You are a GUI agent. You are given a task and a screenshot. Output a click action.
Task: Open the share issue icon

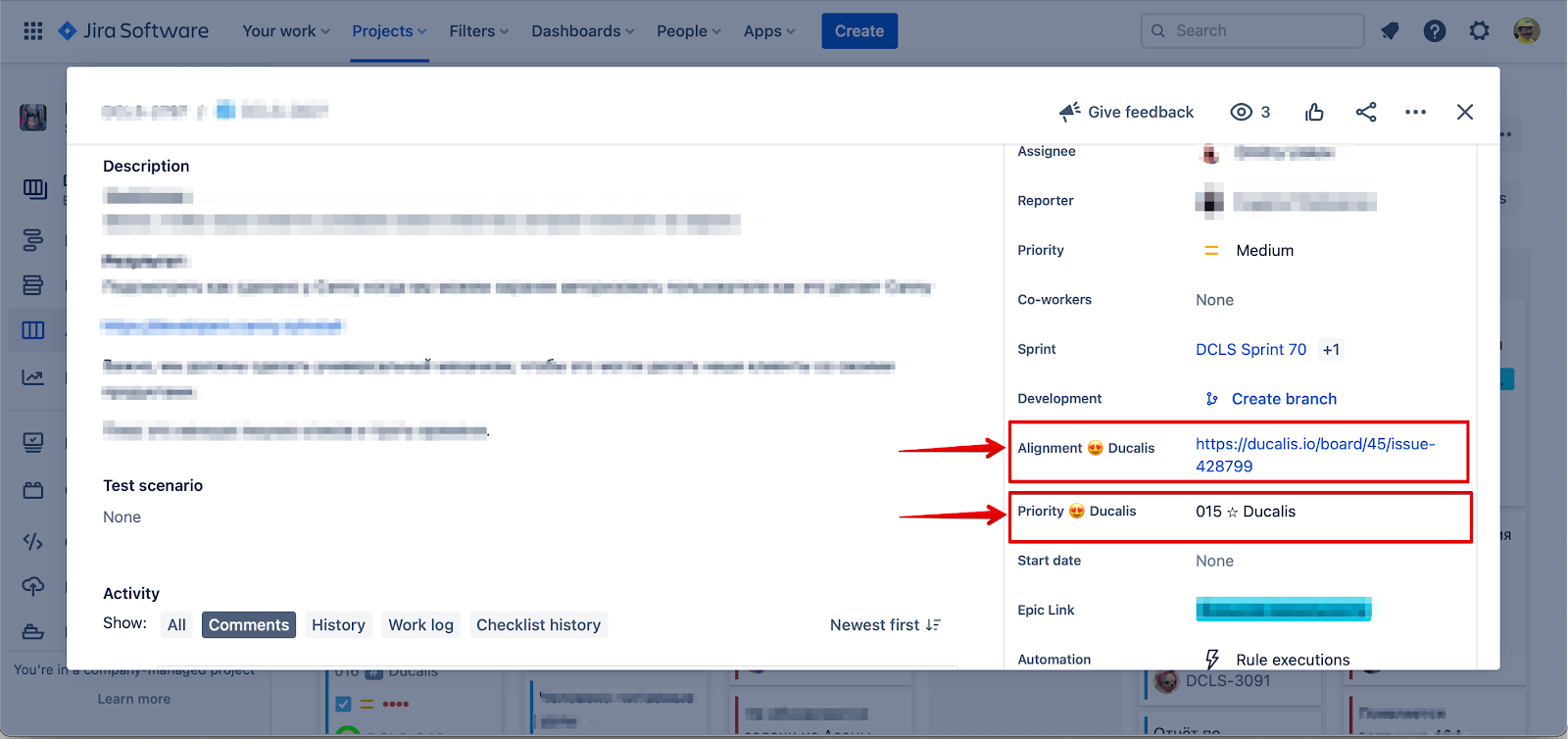pyautogui.click(x=1366, y=113)
